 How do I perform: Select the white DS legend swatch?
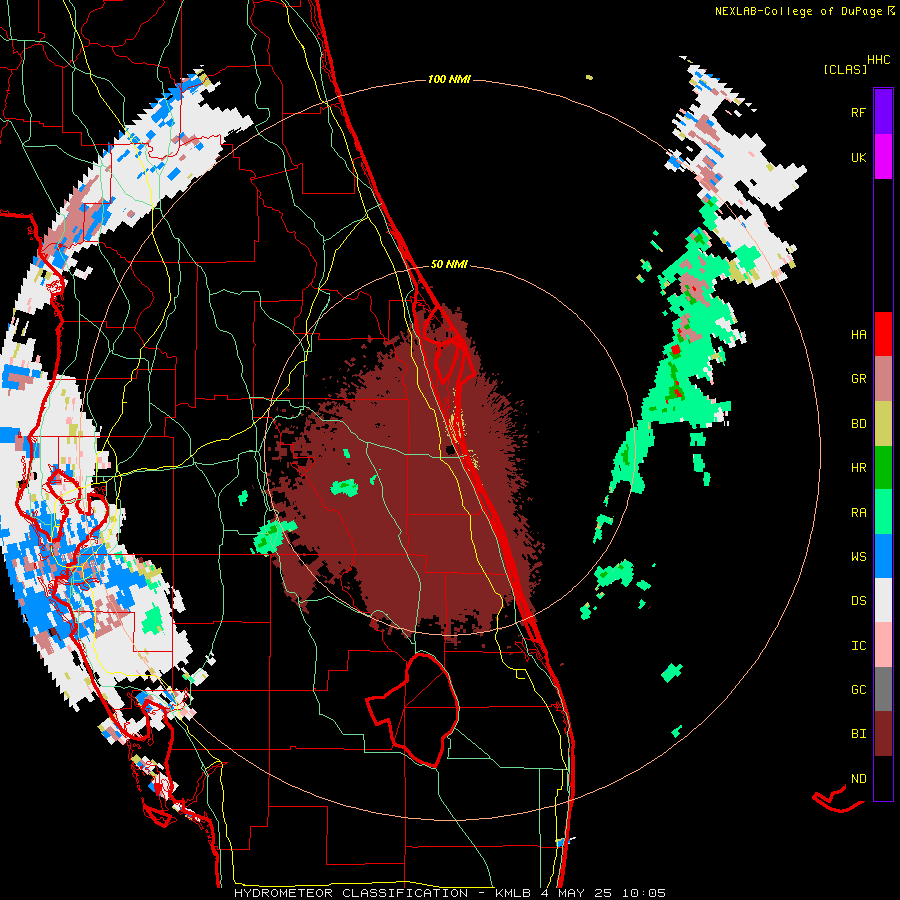(883, 600)
